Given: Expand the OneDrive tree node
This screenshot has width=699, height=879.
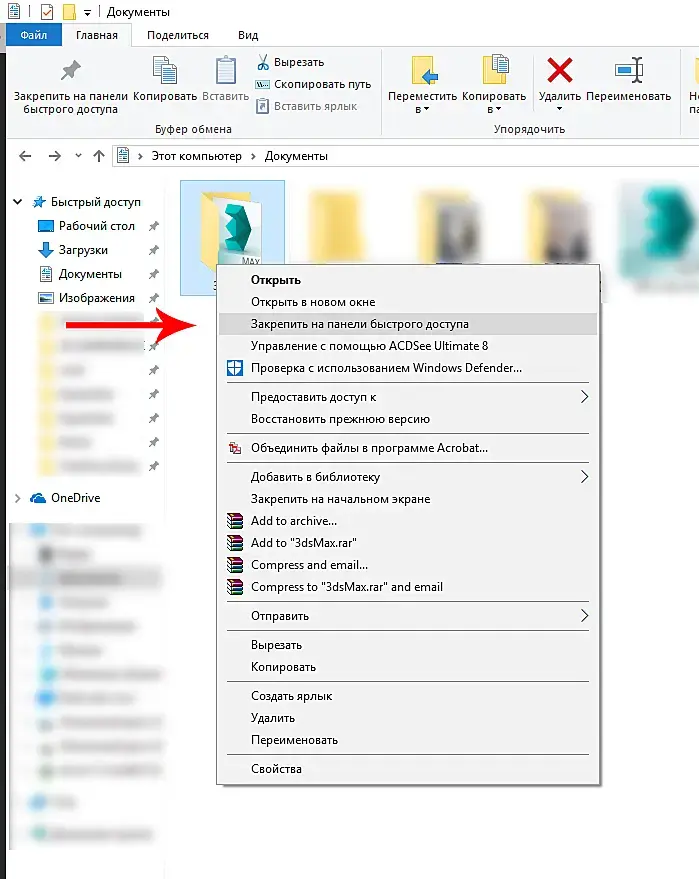Looking at the screenshot, I should coord(17,498).
